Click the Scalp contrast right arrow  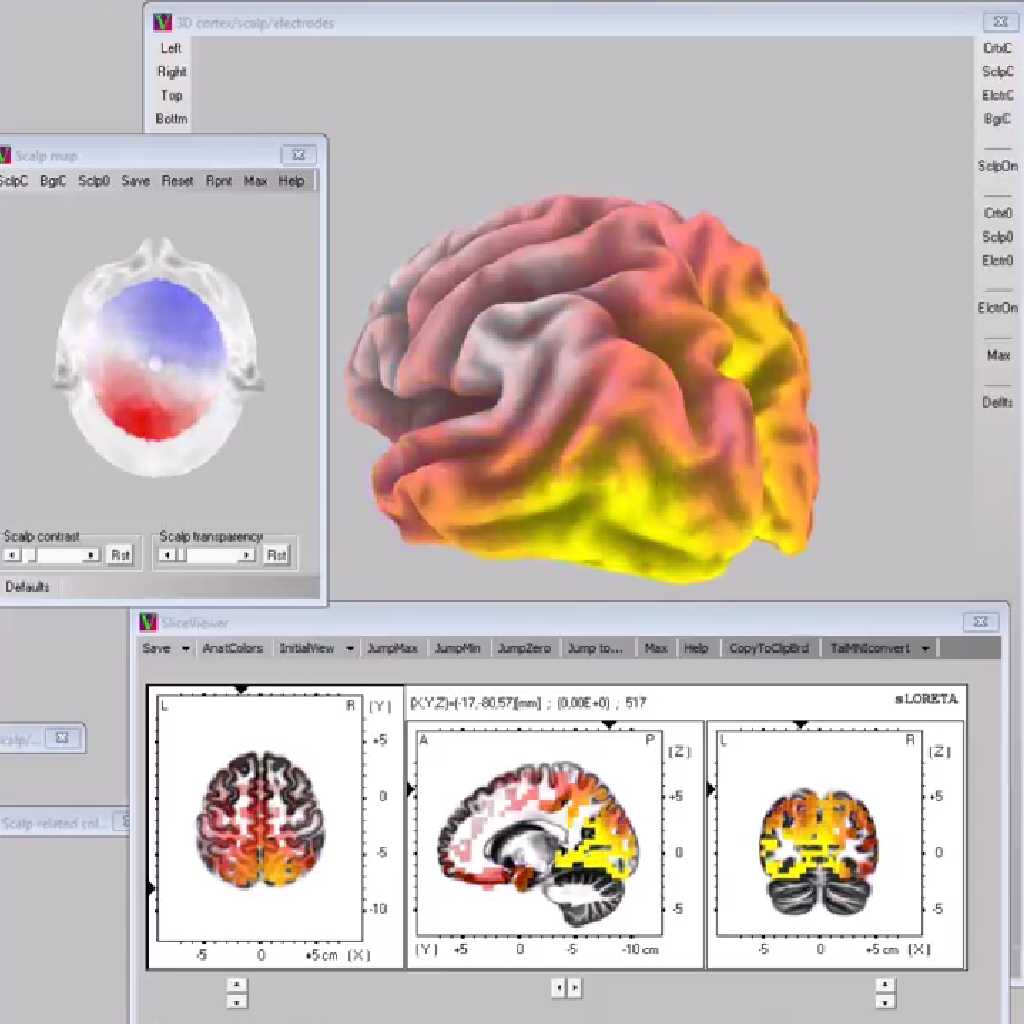pyautogui.click(x=91, y=555)
